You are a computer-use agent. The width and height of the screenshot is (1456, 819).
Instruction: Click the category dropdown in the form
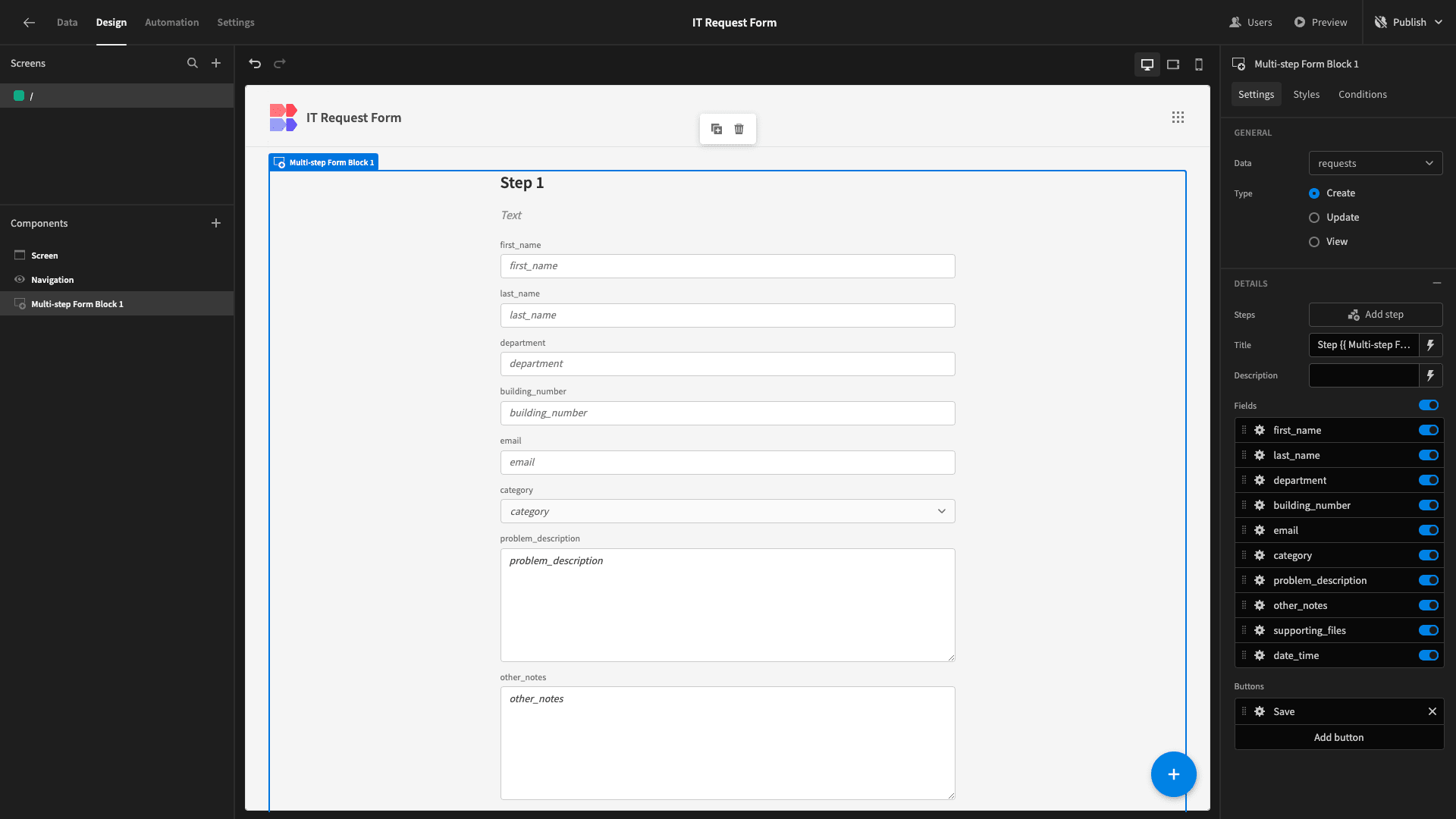coord(727,511)
